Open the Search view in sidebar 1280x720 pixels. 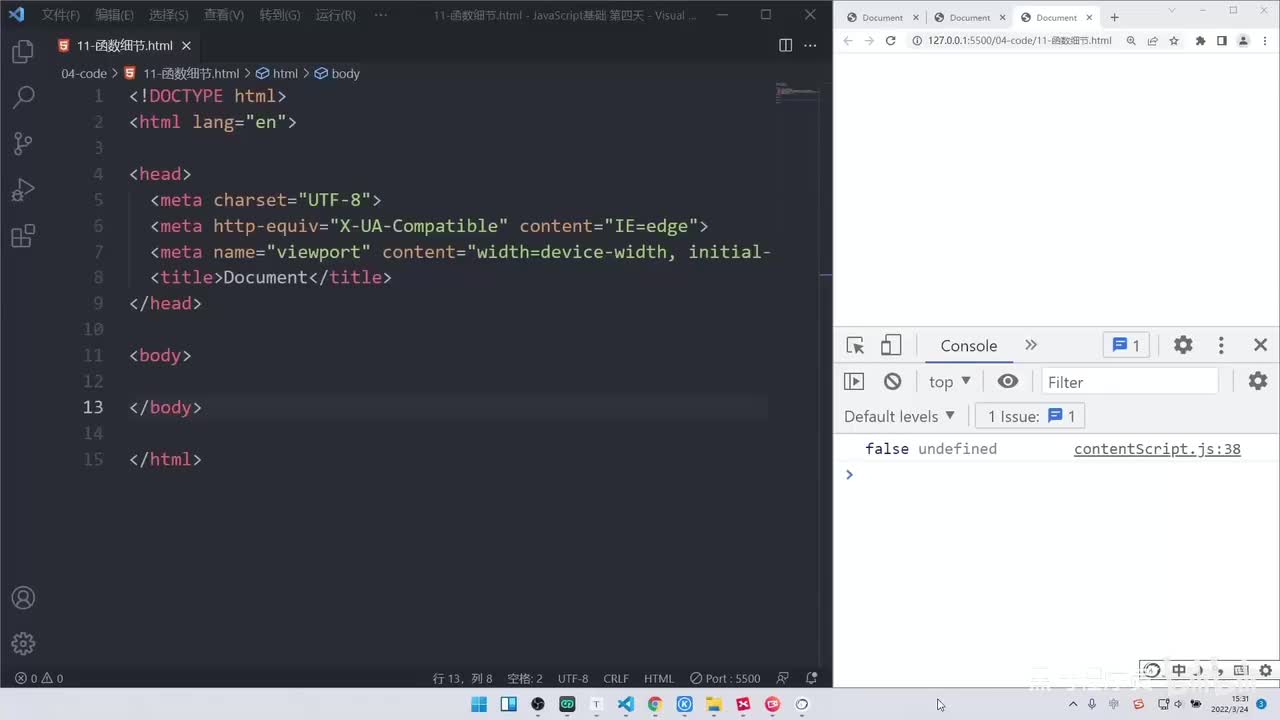(23, 97)
